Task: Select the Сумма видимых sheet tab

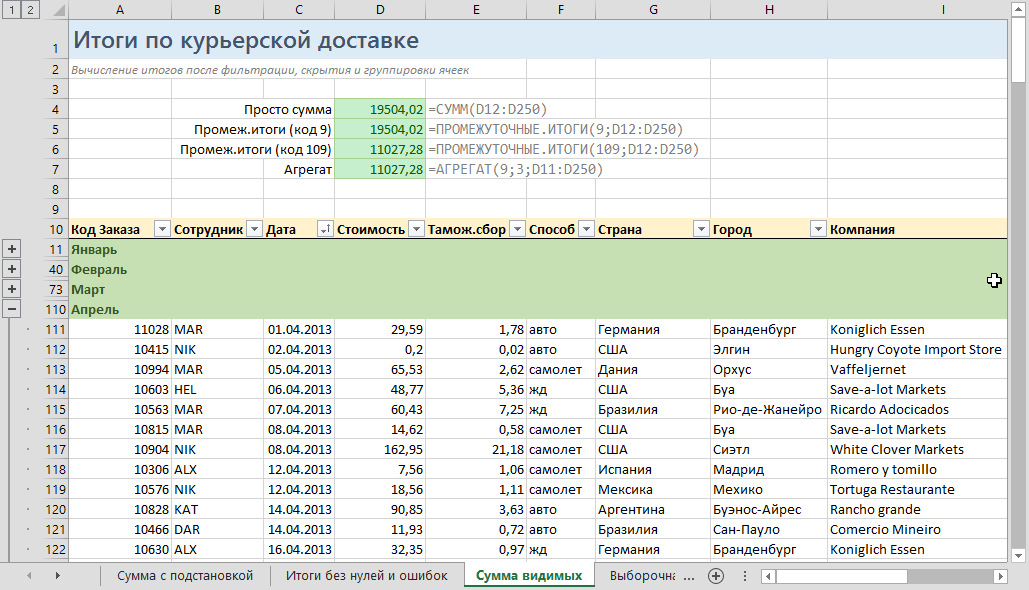Action: 529,576
